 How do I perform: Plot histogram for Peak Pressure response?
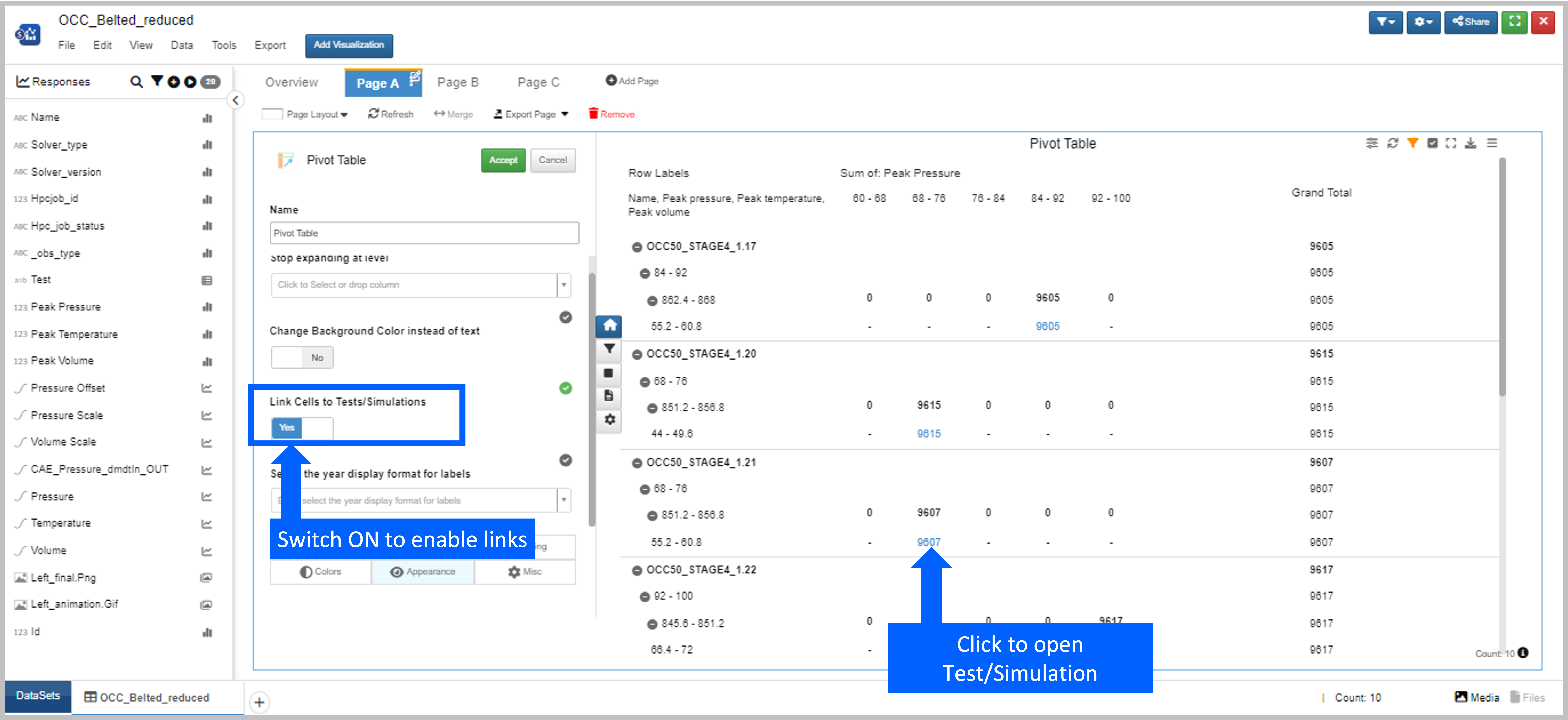pos(207,307)
